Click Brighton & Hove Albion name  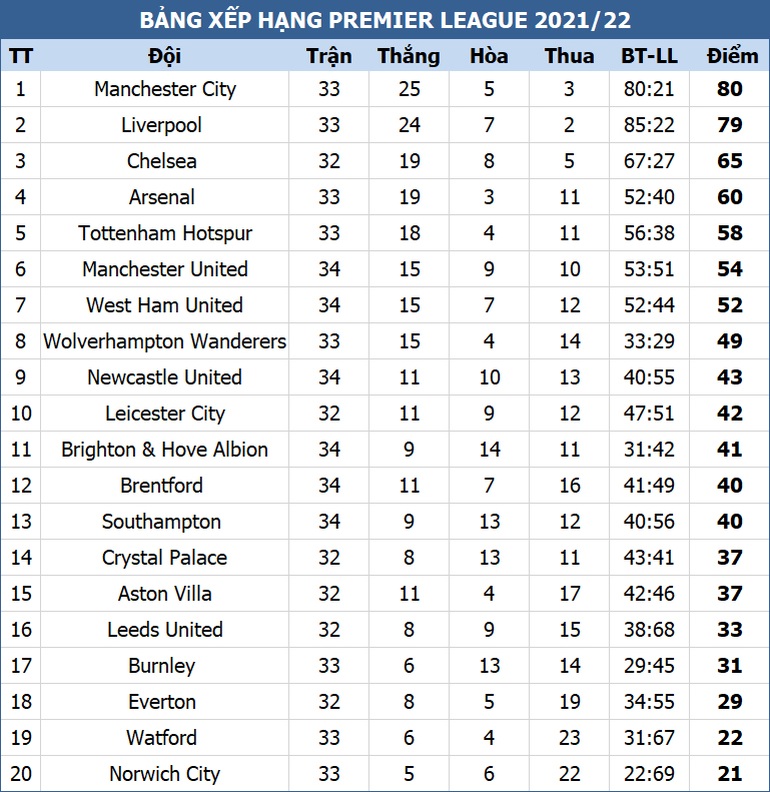(165, 450)
